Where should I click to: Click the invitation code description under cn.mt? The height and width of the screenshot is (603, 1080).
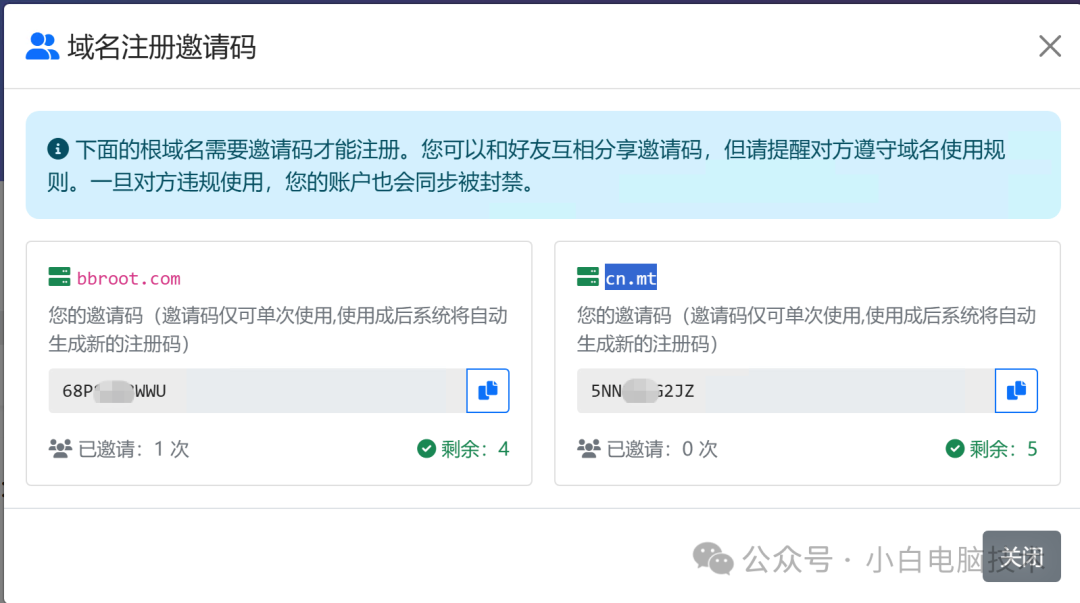pos(807,329)
